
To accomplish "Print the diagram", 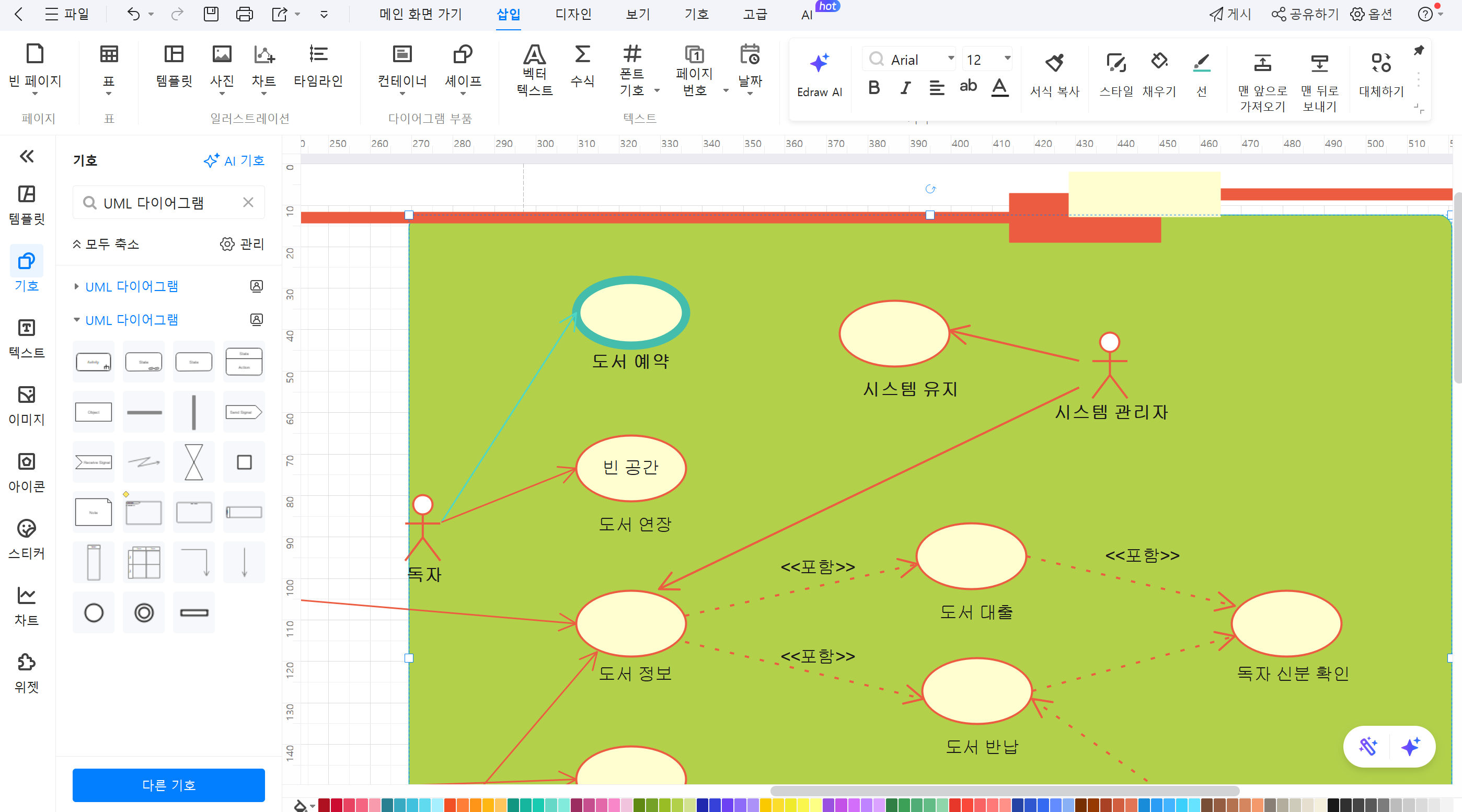I will [245, 14].
